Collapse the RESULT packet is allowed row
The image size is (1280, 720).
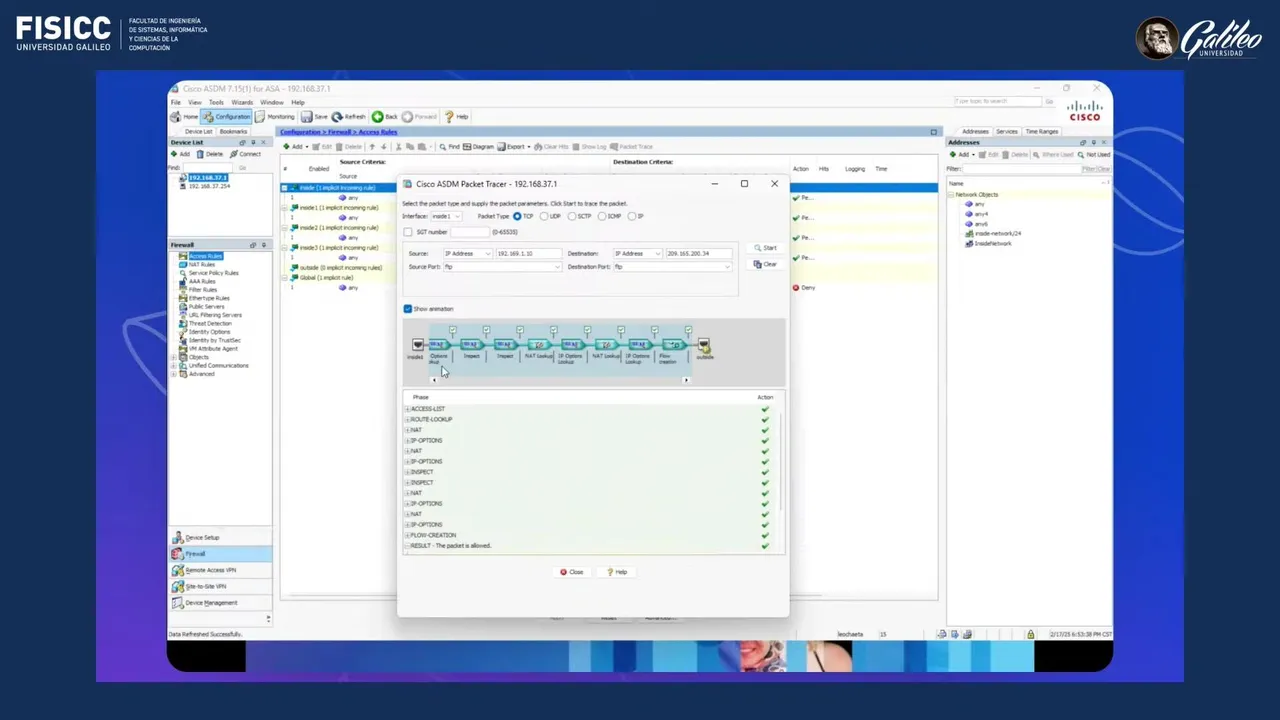coord(408,546)
